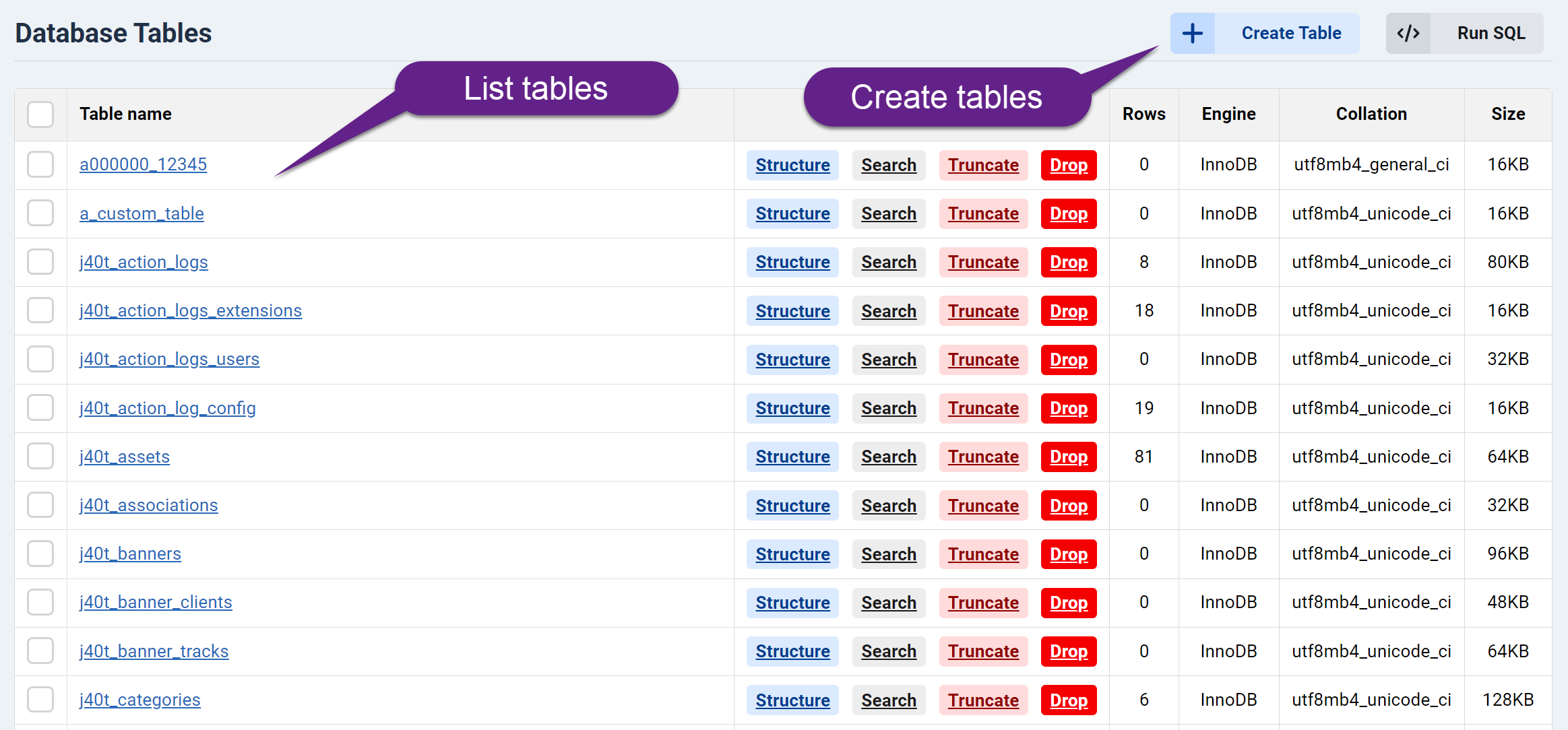Check the j40t_categories row checkbox
The width and height of the screenshot is (1568, 730).
pyautogui.click(x=40, y=699)
